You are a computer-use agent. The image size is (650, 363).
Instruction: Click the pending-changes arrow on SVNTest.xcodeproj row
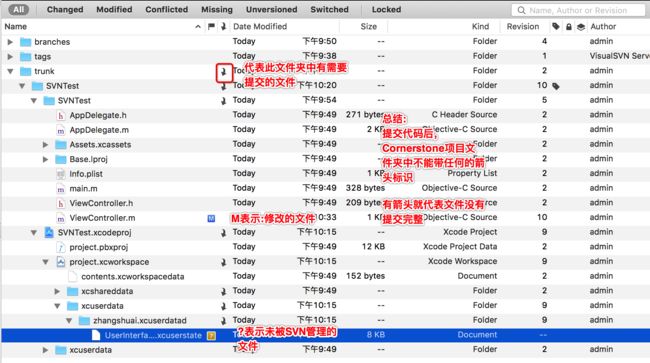point(223,233)
